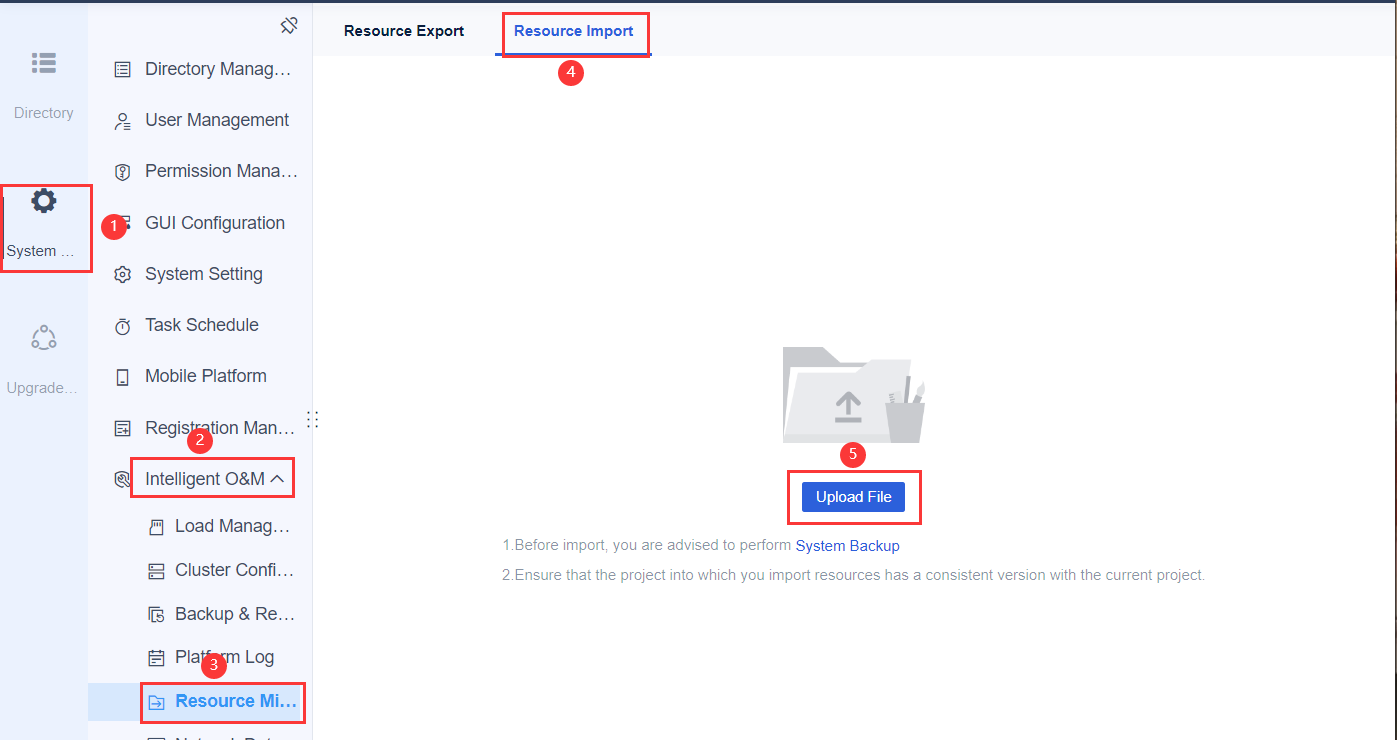The image size is (1397, 740).
Task: Click the Resource Migration folder icon
Action: coord(155,702)
